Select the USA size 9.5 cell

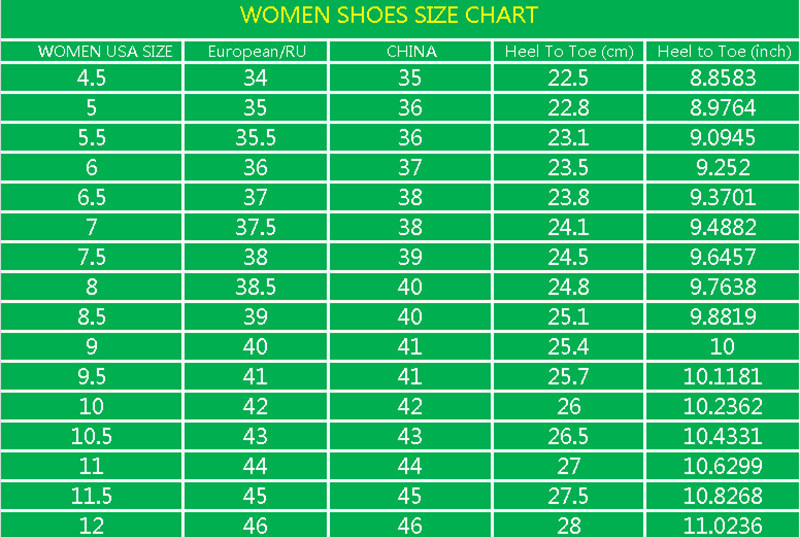click(92, 377)
